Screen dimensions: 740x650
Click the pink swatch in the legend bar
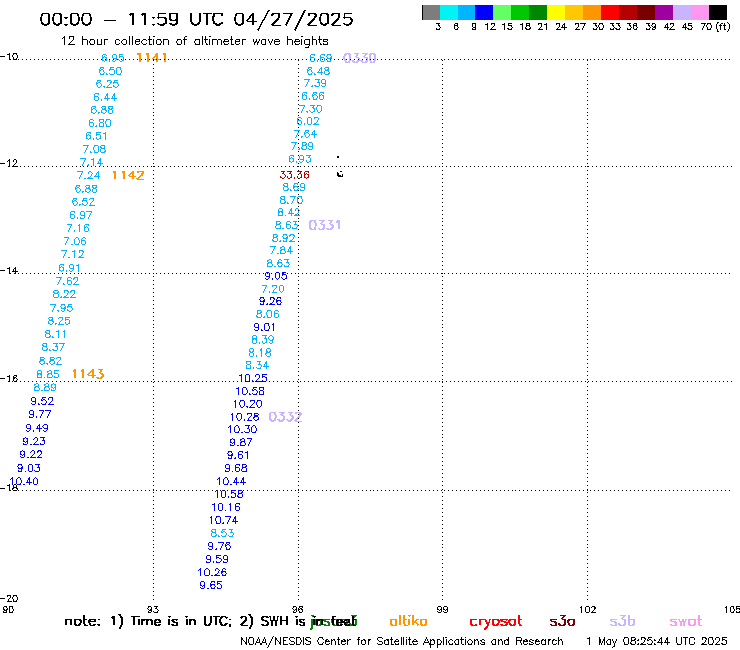pyautogui.click(x=700, y=12)
